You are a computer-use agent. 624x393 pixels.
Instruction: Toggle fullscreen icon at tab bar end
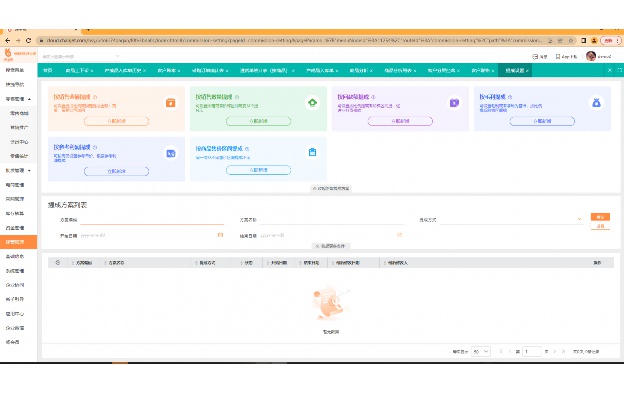click(x=620, y=70)
